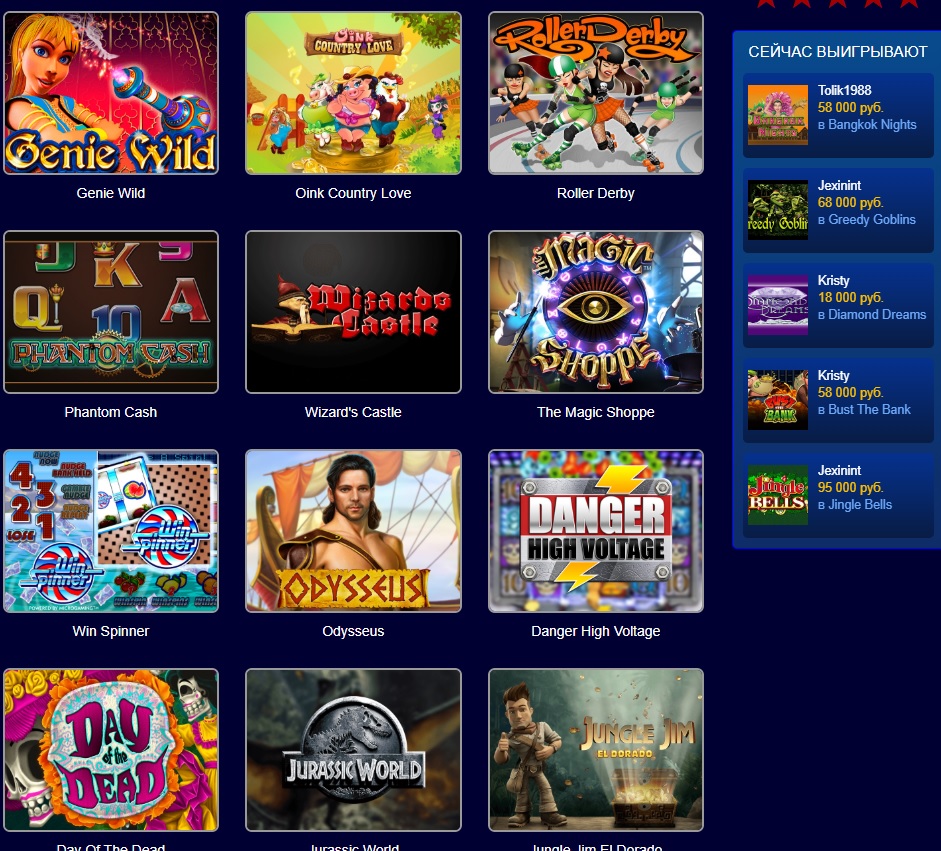Launch the Win Spinner game thumbnail

click(x=111, y=531)
